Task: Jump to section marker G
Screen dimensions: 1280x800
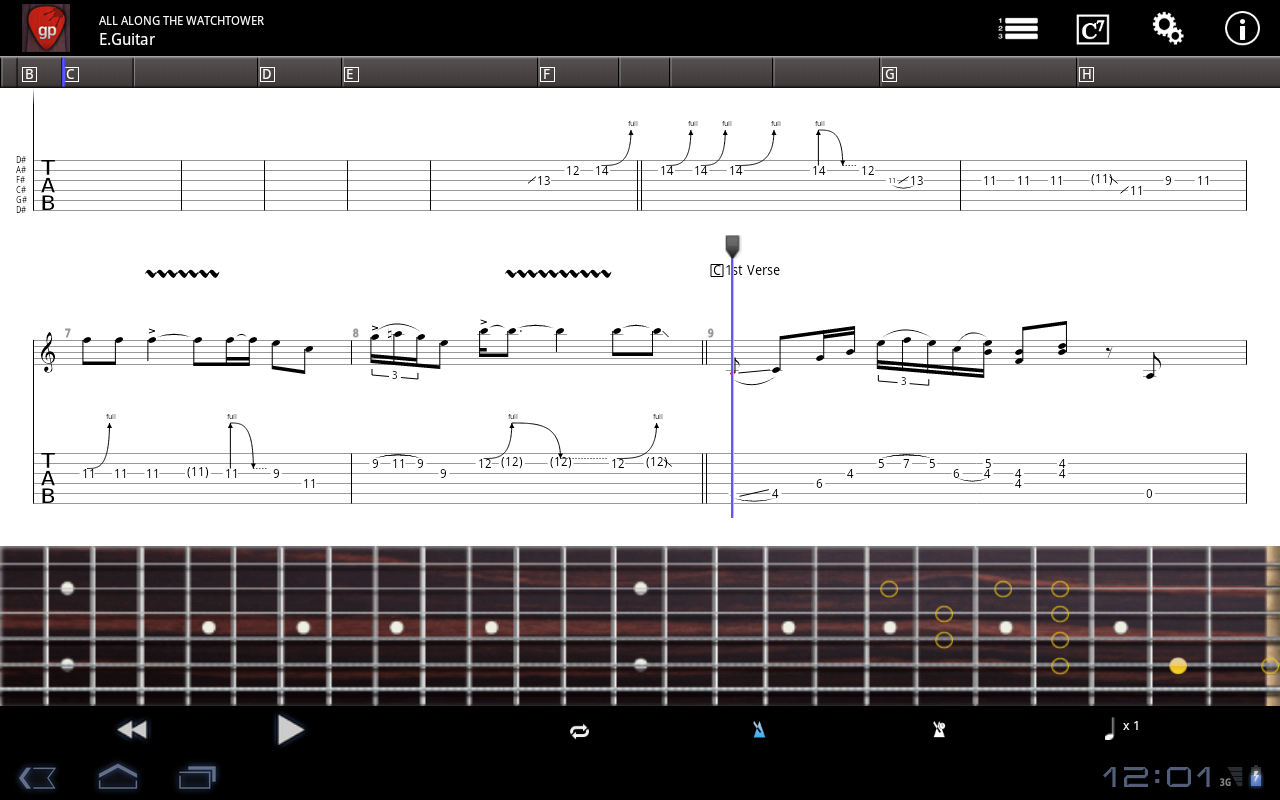Action: pos(889,74)
